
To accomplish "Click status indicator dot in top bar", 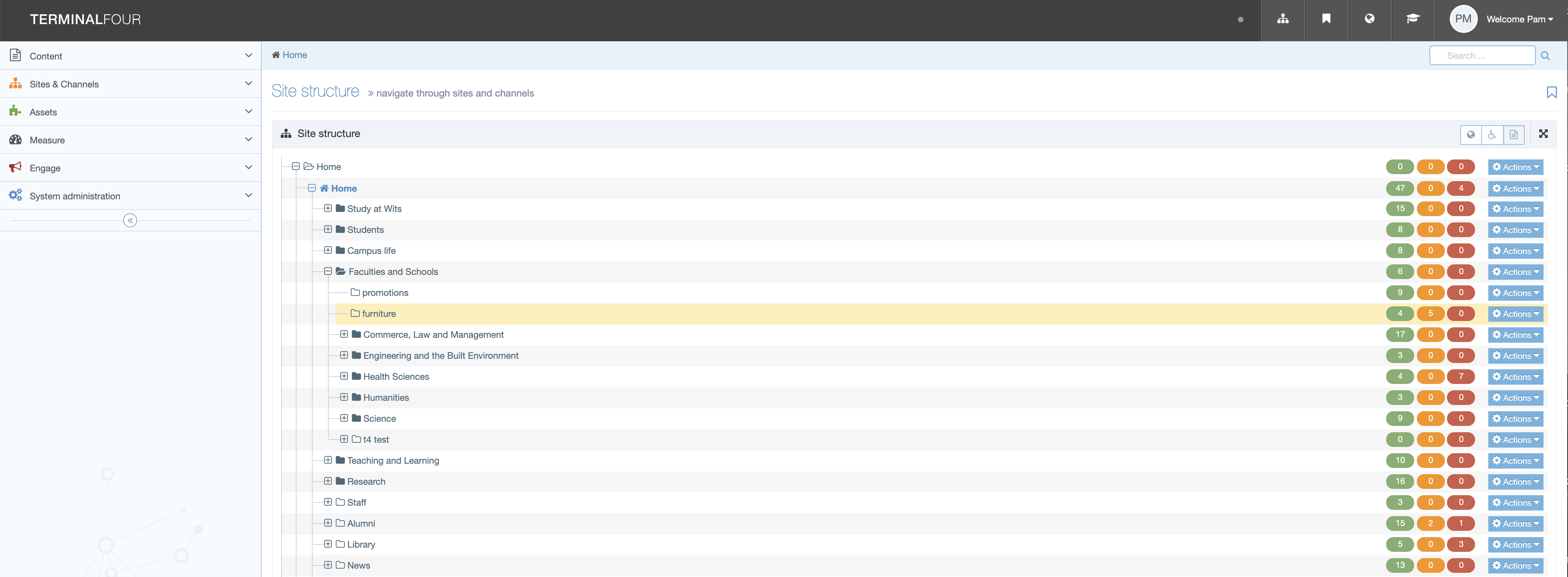I will point(1241,20).
